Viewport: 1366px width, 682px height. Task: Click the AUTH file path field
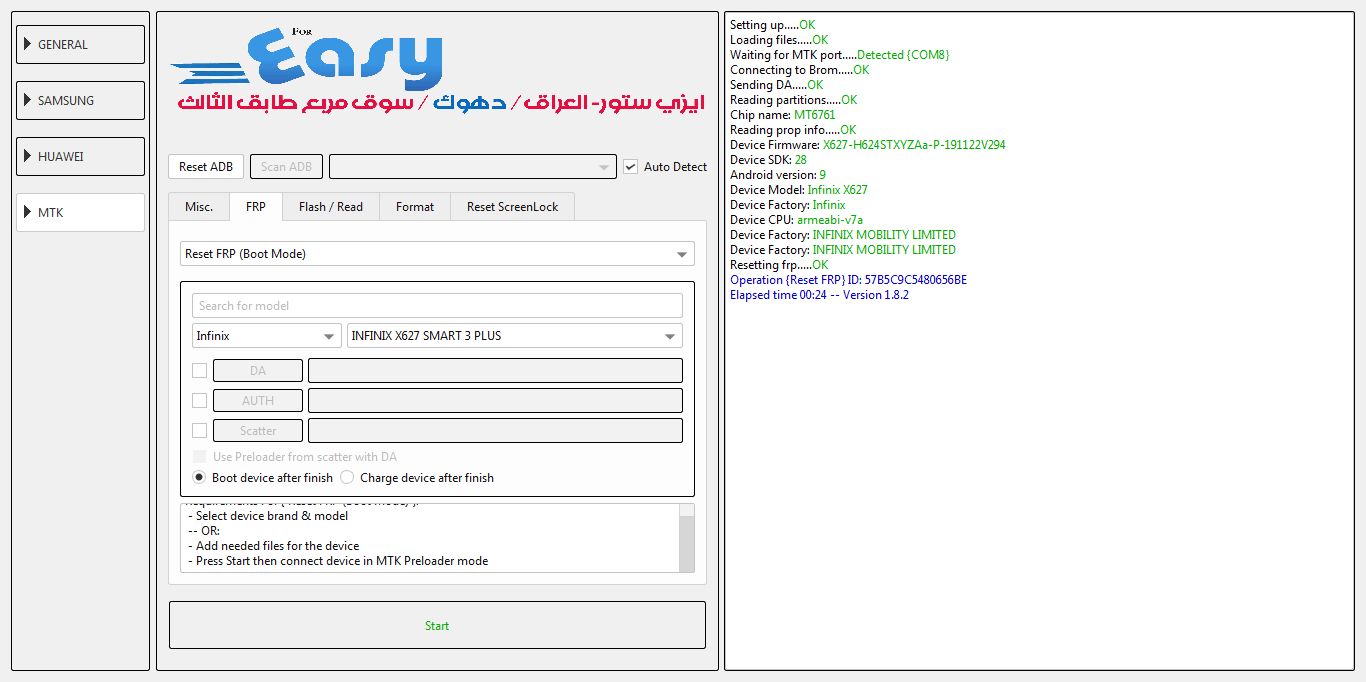click(495, 401)
